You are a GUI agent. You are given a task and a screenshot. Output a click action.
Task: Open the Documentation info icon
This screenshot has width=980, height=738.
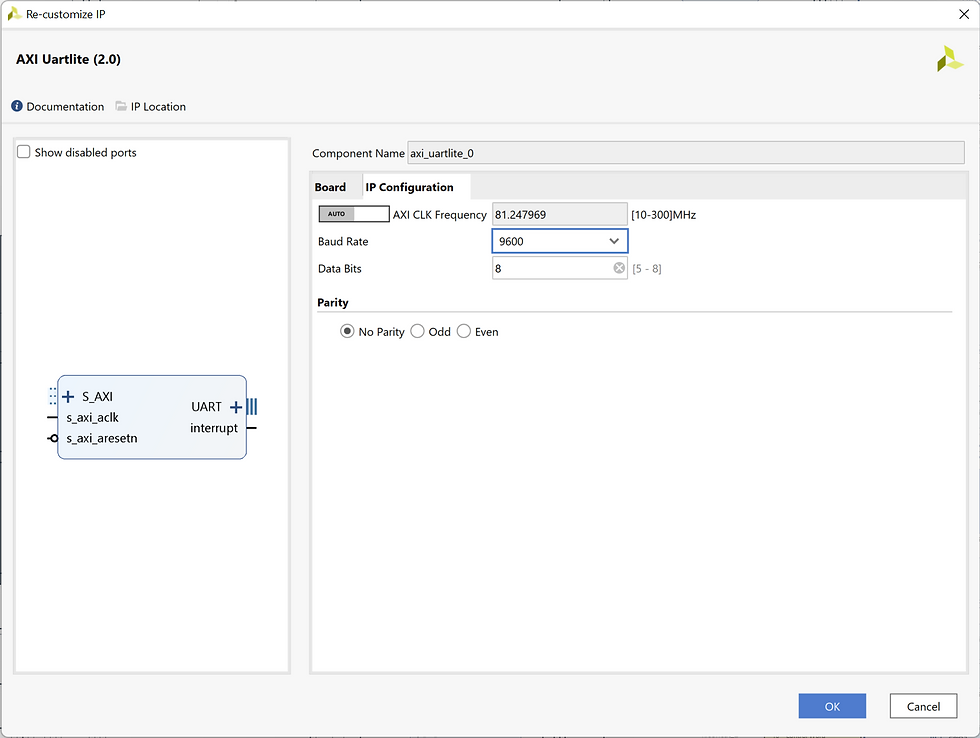[x=17, y=106]
